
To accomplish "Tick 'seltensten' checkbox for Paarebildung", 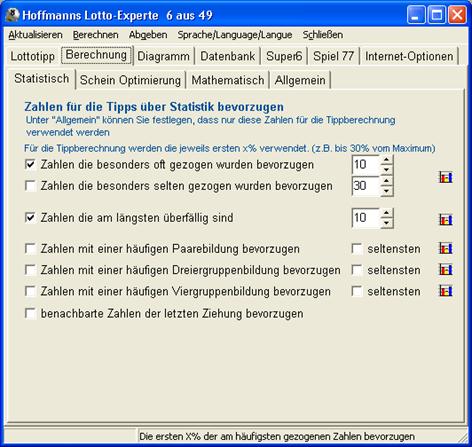I will pyautogui.click(x=357, y=249).
